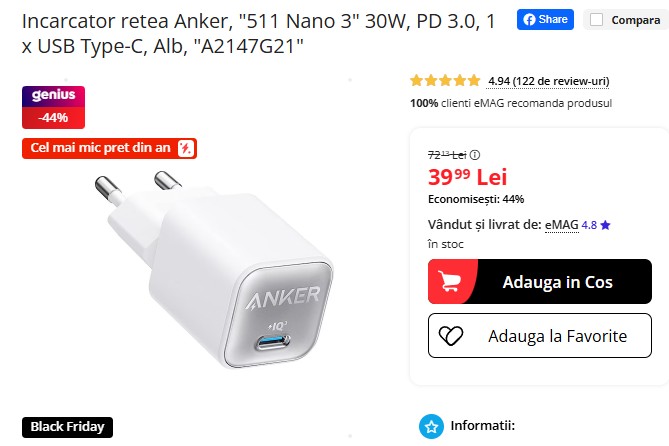Open the Anker charger product image
Image resolution: width=669 pixels, height=446 pixels.
pyautogui.click(x=213, y=269)
